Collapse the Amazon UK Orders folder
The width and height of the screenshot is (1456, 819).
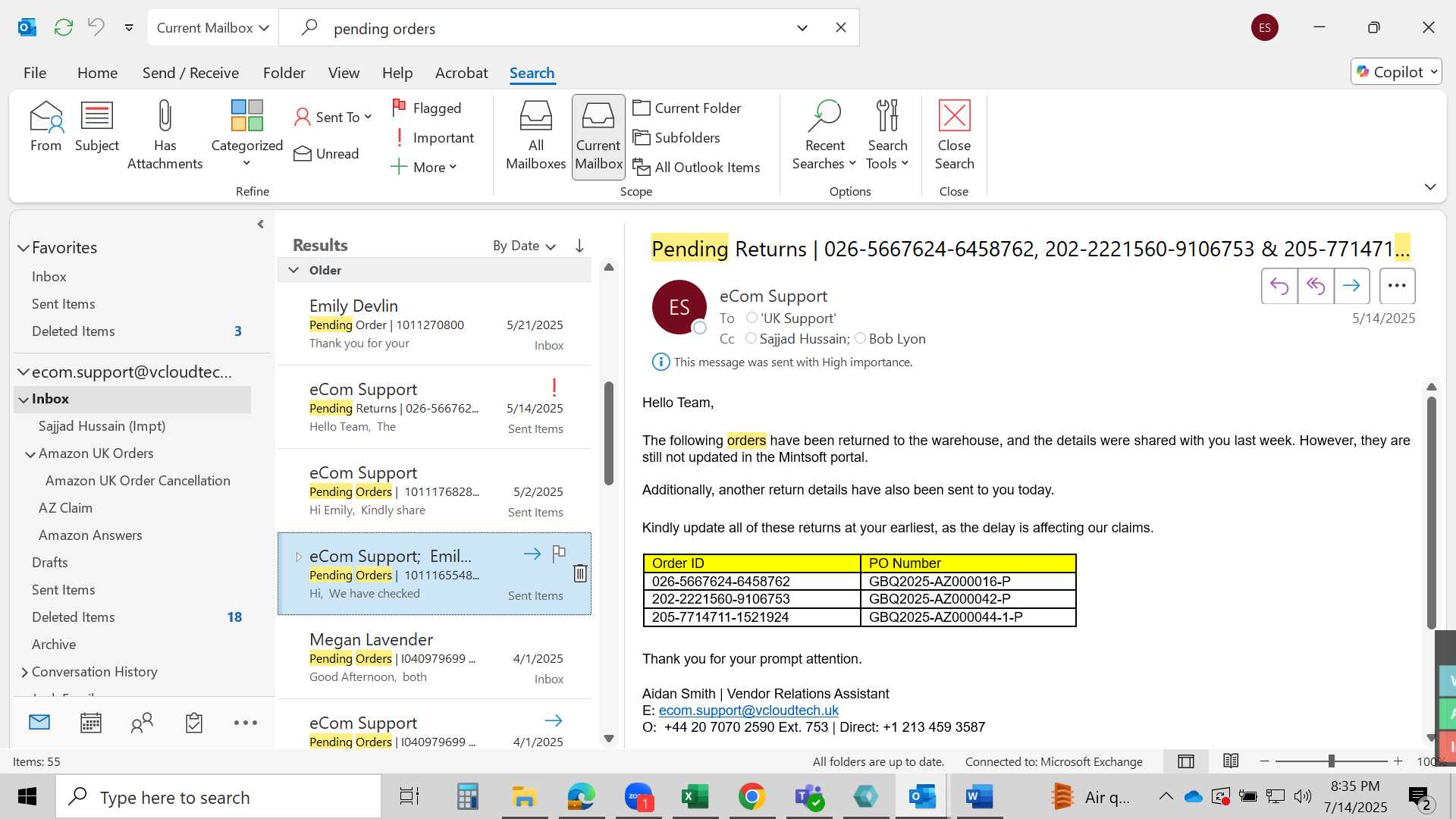click(x=30, y=454)
